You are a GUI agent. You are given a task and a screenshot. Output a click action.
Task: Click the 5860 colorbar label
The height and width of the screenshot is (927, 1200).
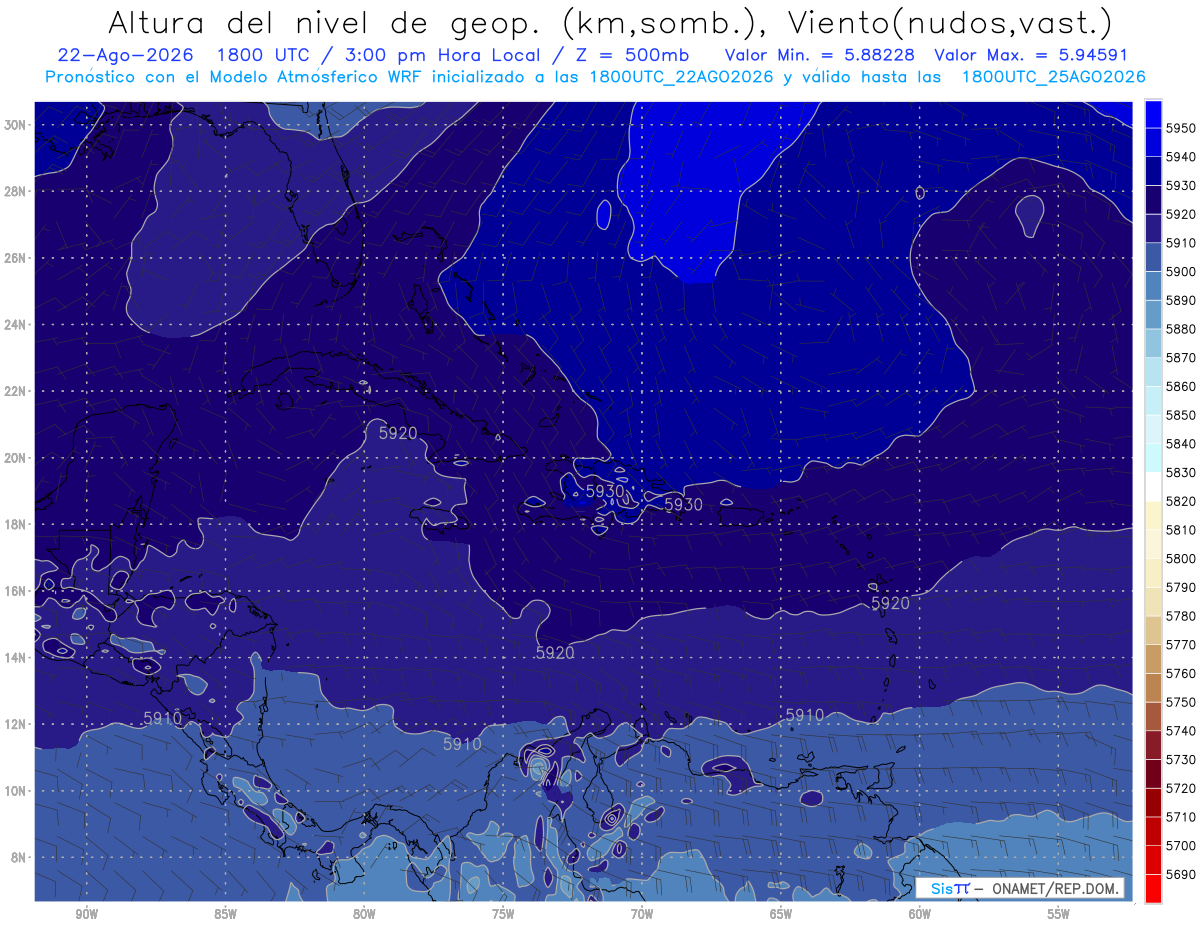point(1182,386)
